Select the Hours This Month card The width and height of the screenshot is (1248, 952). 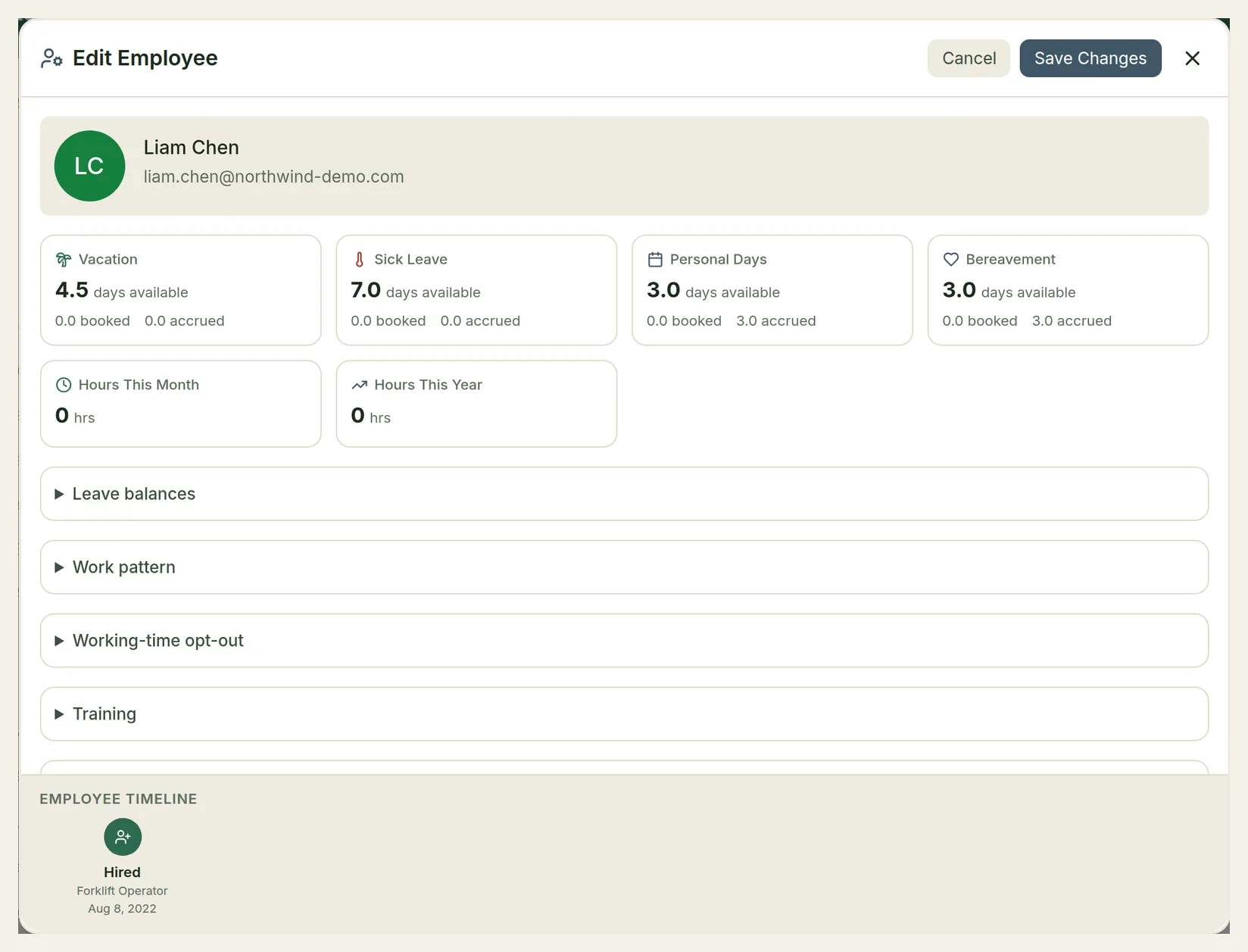(x=181, y=404)
